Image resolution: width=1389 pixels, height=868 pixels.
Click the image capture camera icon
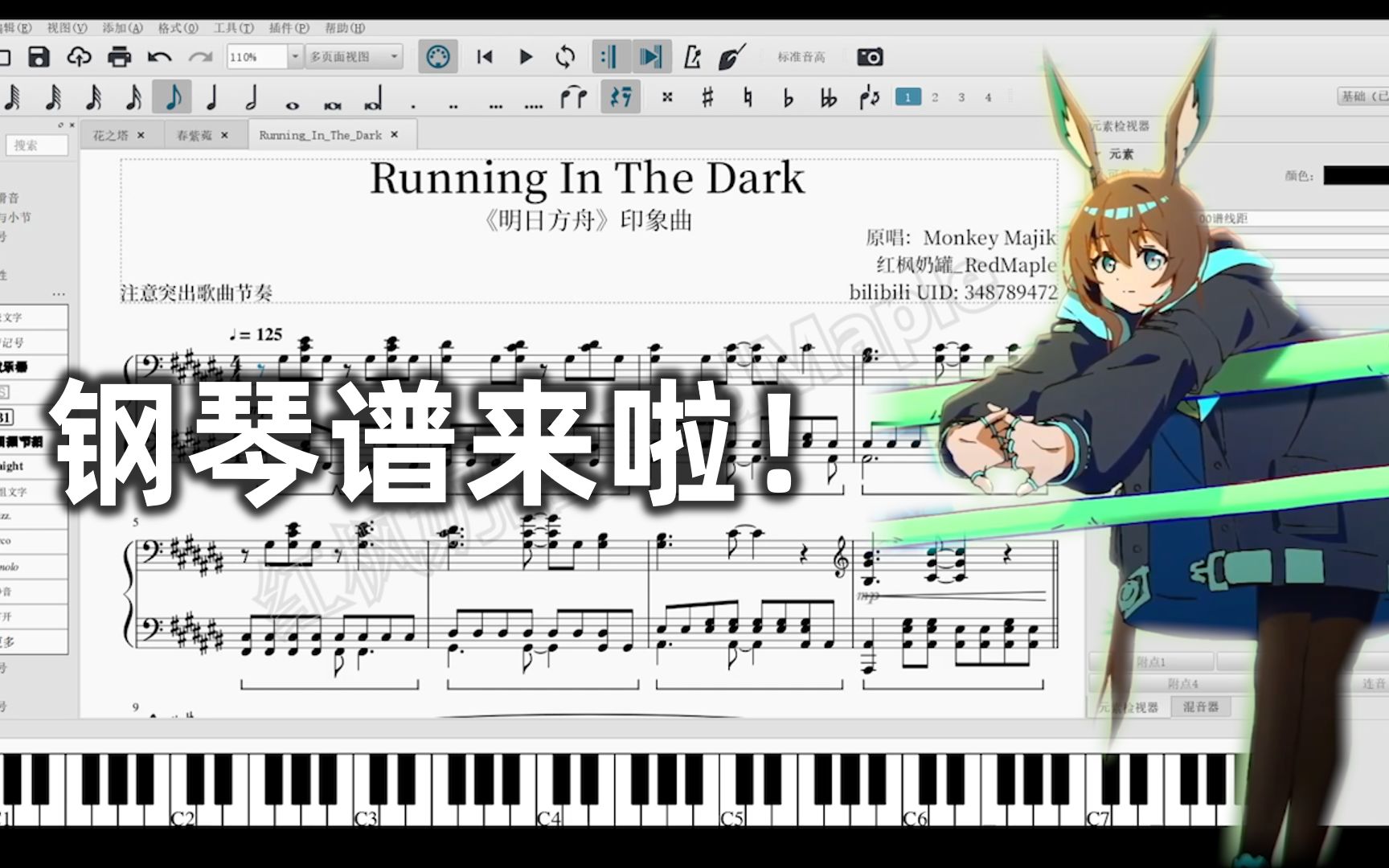[x=870, y=57]
